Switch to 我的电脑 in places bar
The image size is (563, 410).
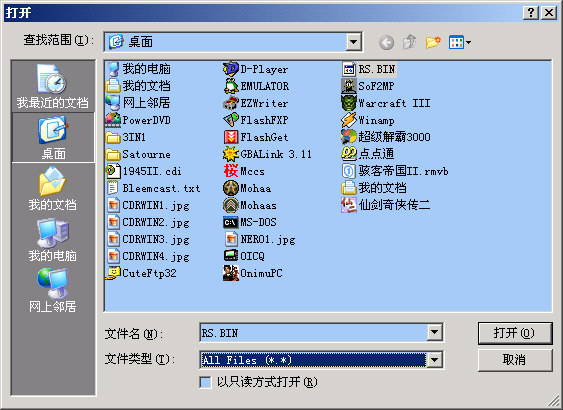53,240
